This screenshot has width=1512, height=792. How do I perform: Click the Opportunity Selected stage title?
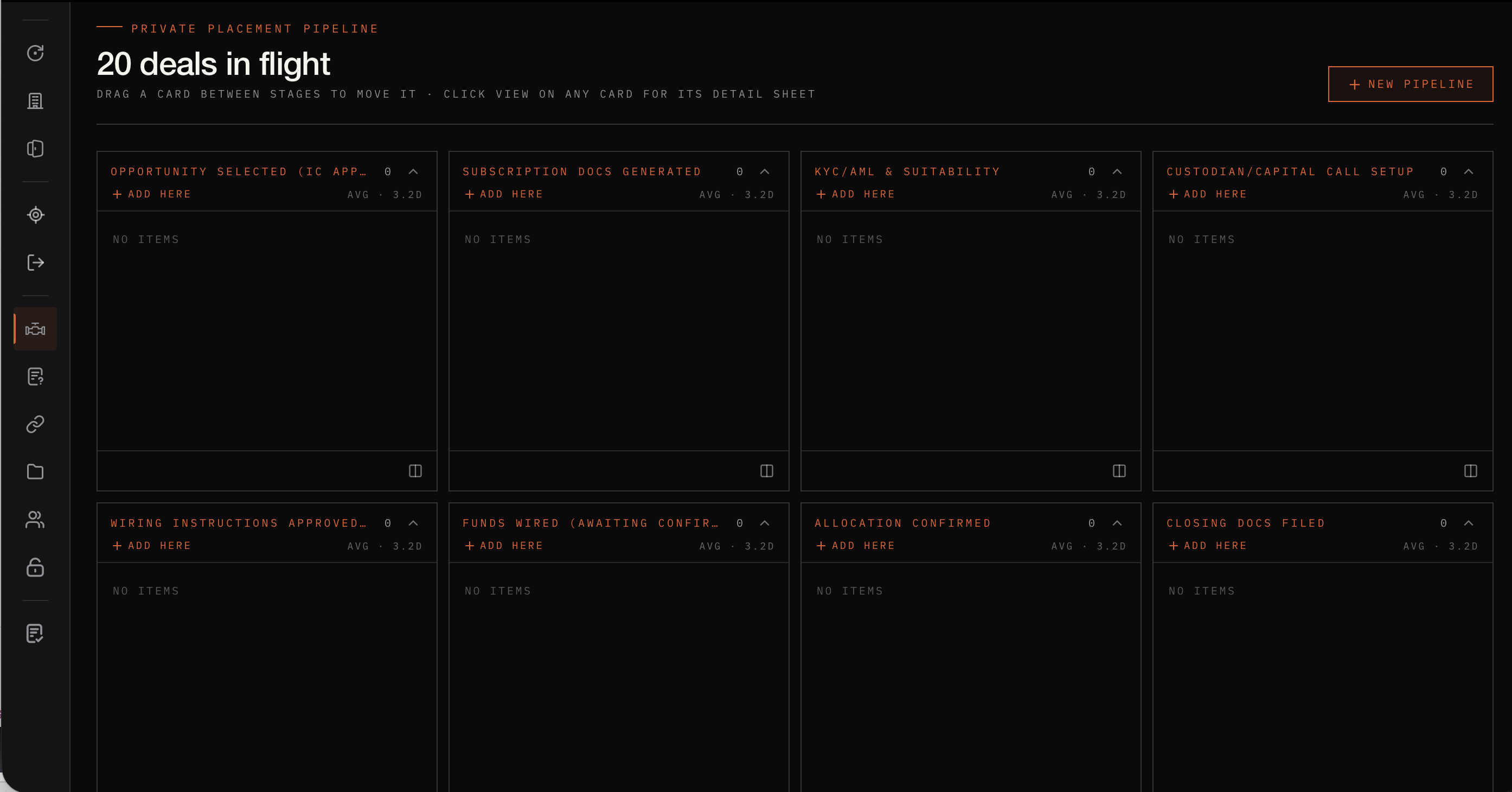[x=238, y=171]
